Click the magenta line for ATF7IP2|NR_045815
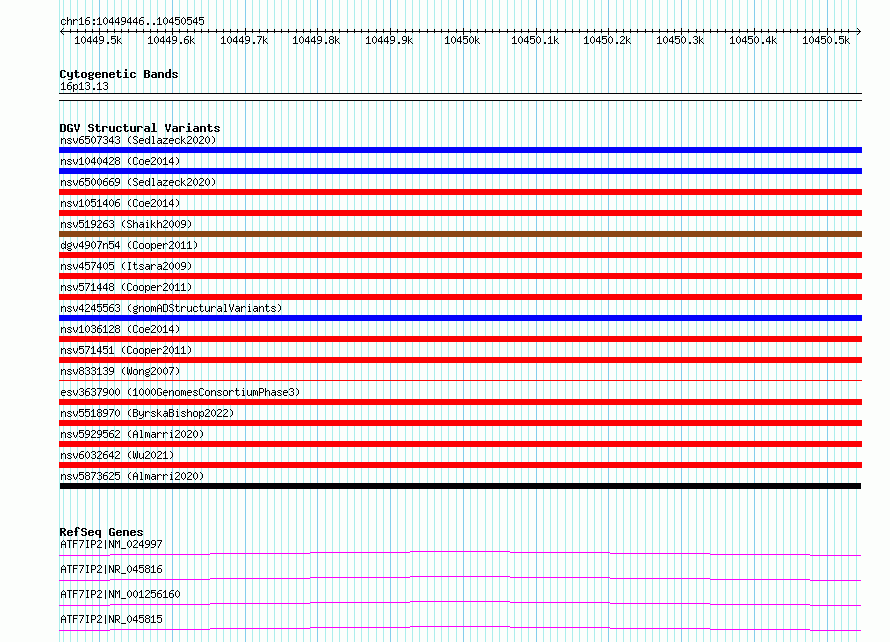 tap(460, 628)
